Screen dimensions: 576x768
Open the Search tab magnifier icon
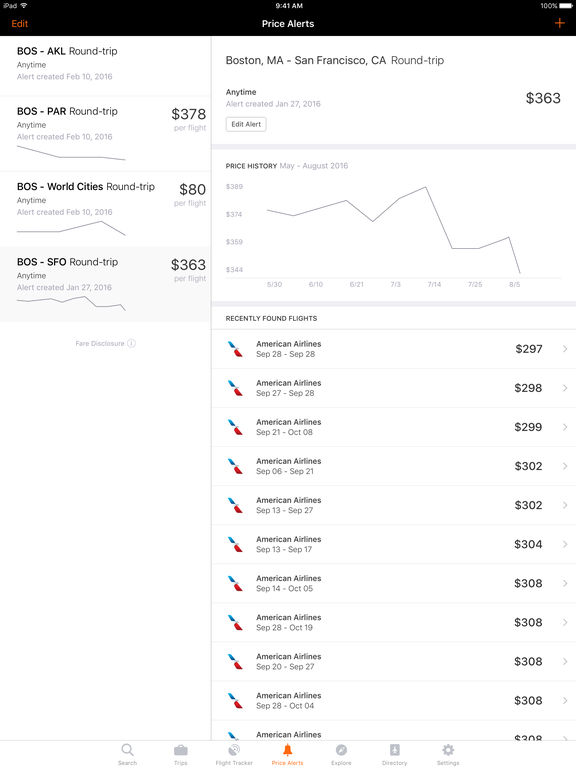(x=127, y=750)
